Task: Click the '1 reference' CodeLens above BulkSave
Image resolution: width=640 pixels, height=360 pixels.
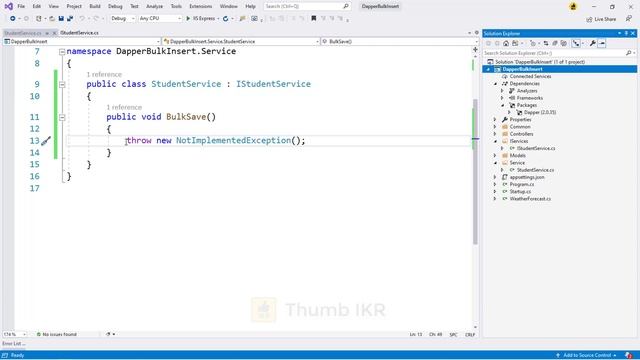Action: (x=124, y=107)
